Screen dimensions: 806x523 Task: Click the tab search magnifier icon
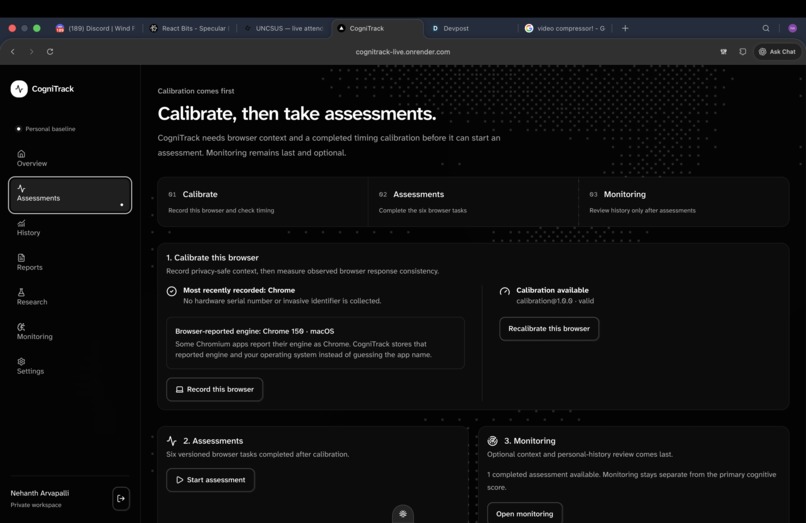pos(766,28)
